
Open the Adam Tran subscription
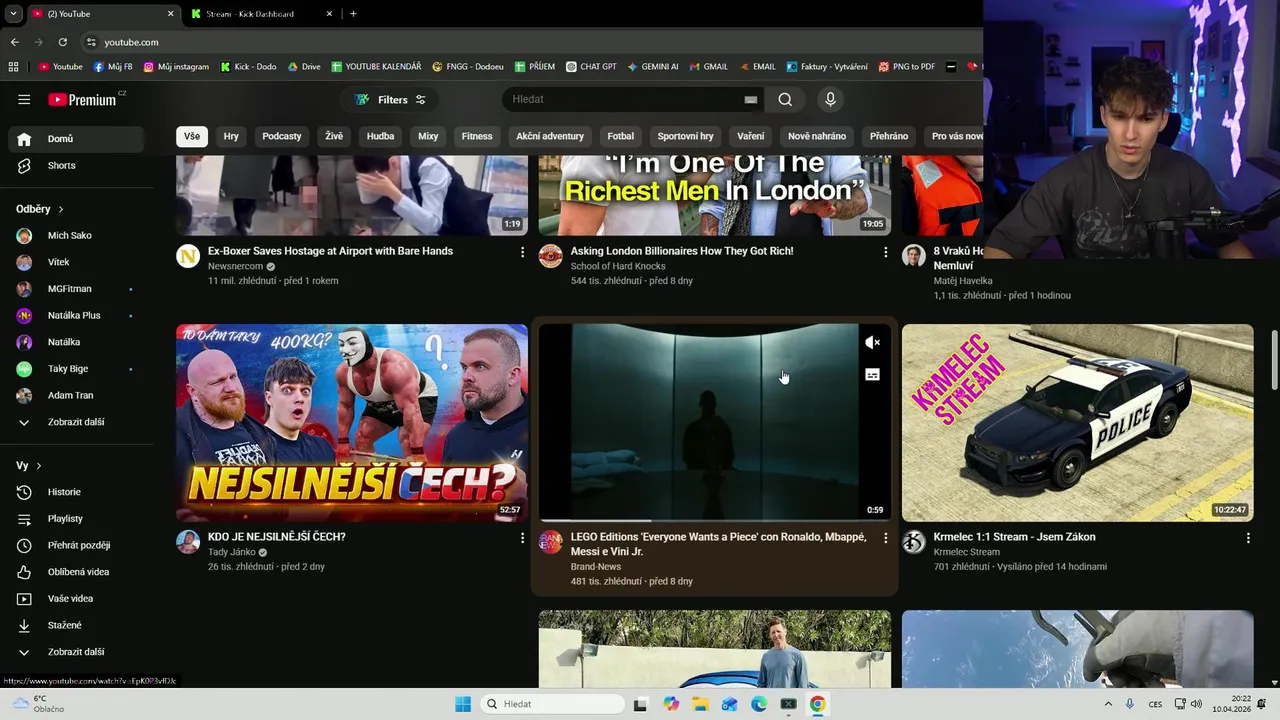tap(76, 395)
